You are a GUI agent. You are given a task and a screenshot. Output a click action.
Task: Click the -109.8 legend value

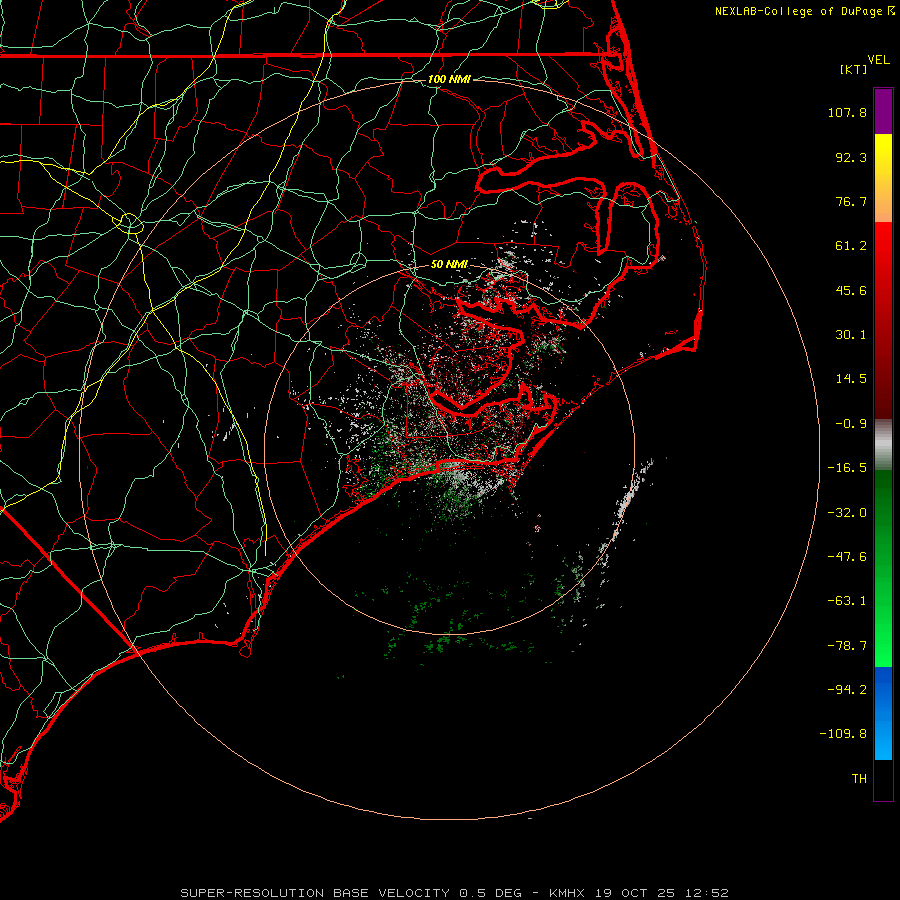tap(843, 734)
